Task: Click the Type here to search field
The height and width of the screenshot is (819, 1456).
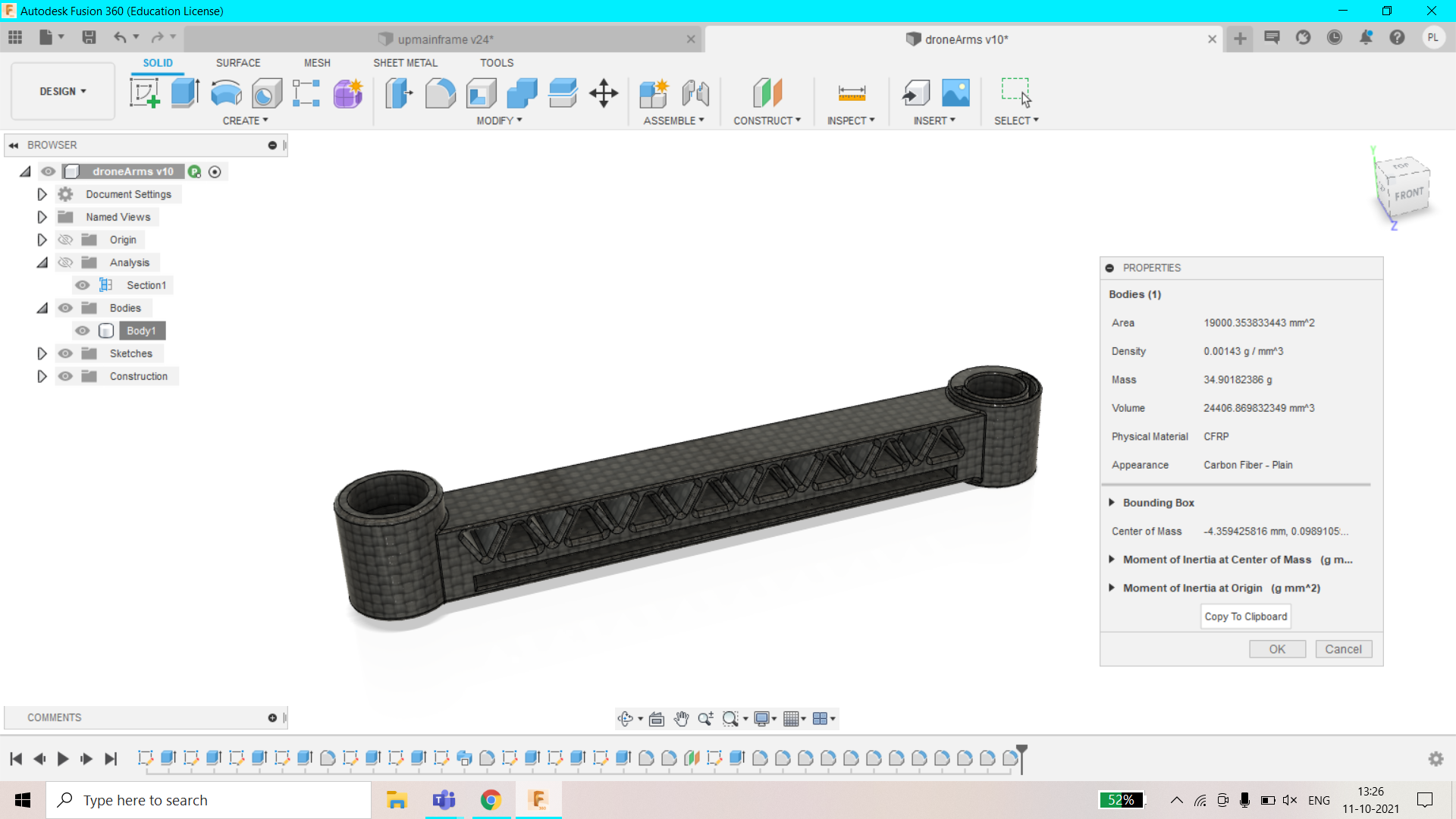Action: pyautogui.click(x=209, y=799)
